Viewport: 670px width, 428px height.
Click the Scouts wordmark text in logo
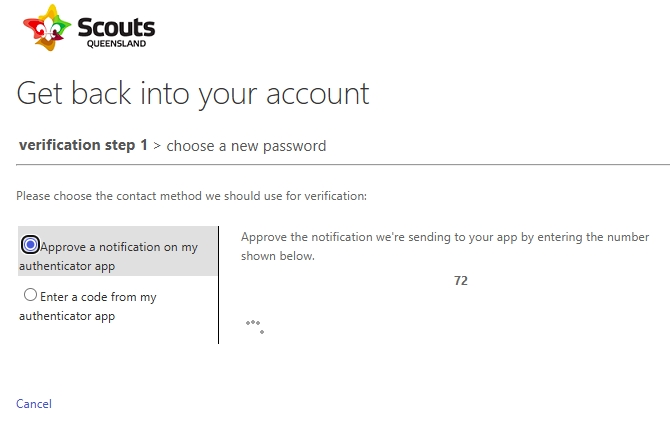click(116, 27)
